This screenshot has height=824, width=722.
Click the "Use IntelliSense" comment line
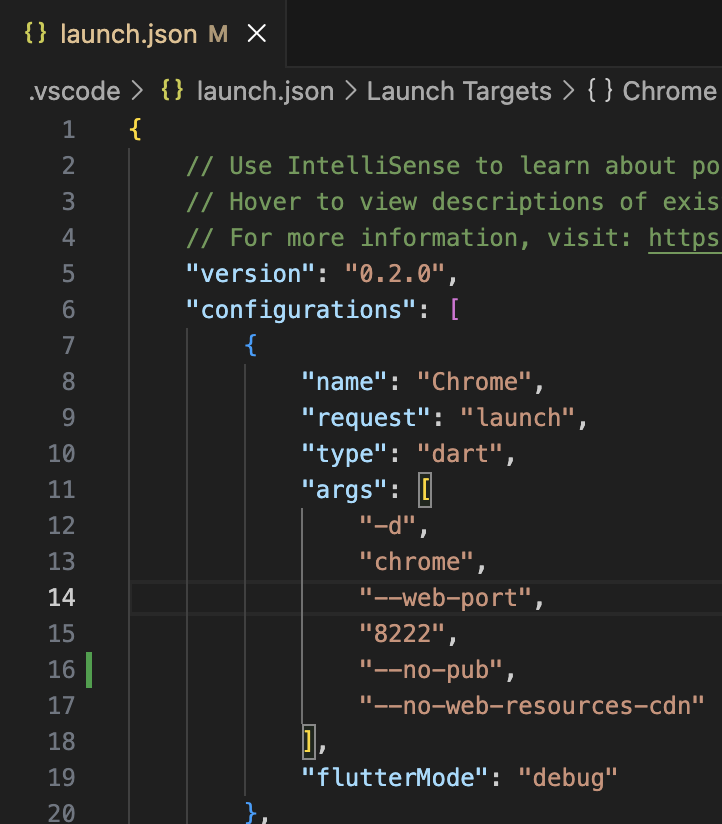coord(453,166)
